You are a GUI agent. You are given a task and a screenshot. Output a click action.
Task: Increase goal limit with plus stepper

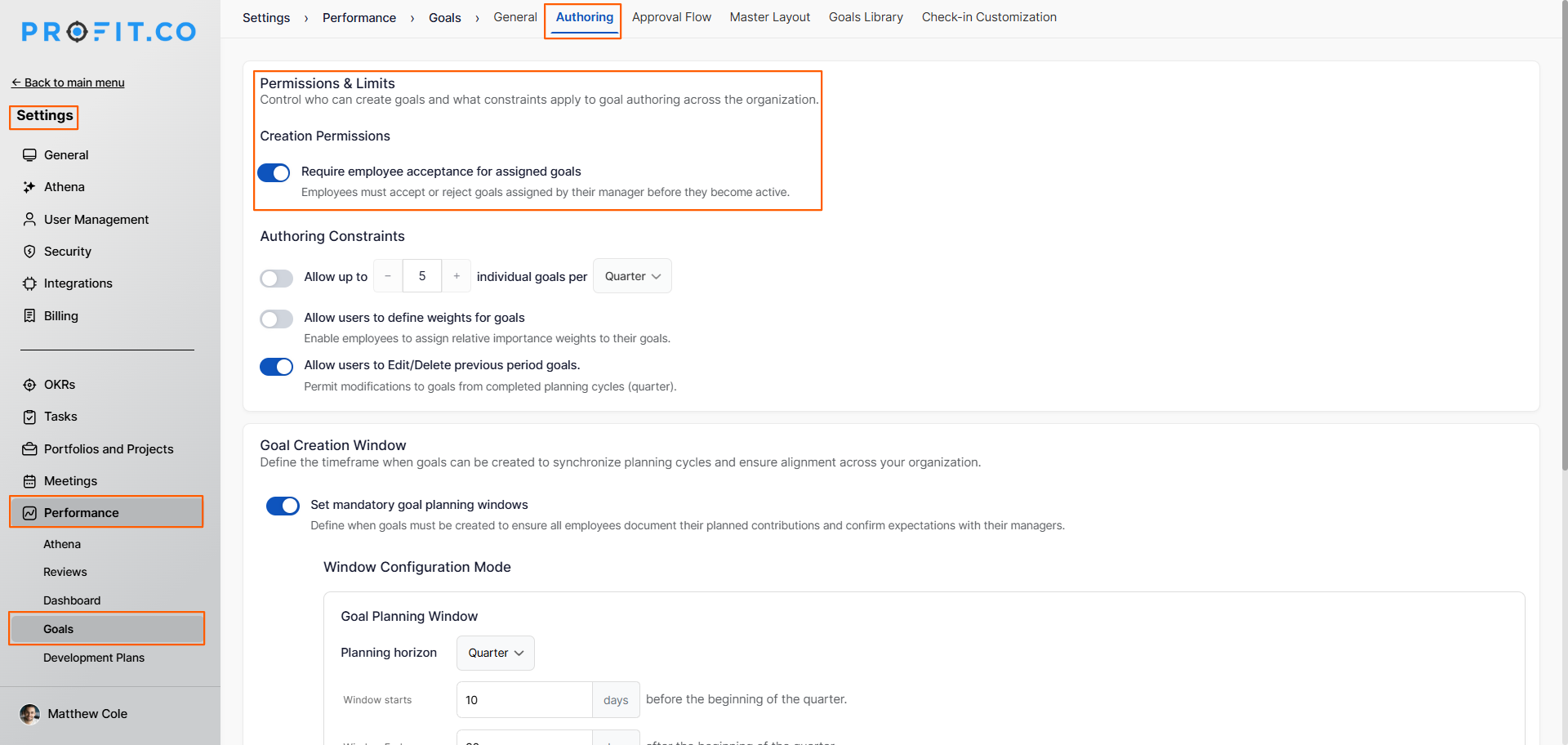coord(457,276)
